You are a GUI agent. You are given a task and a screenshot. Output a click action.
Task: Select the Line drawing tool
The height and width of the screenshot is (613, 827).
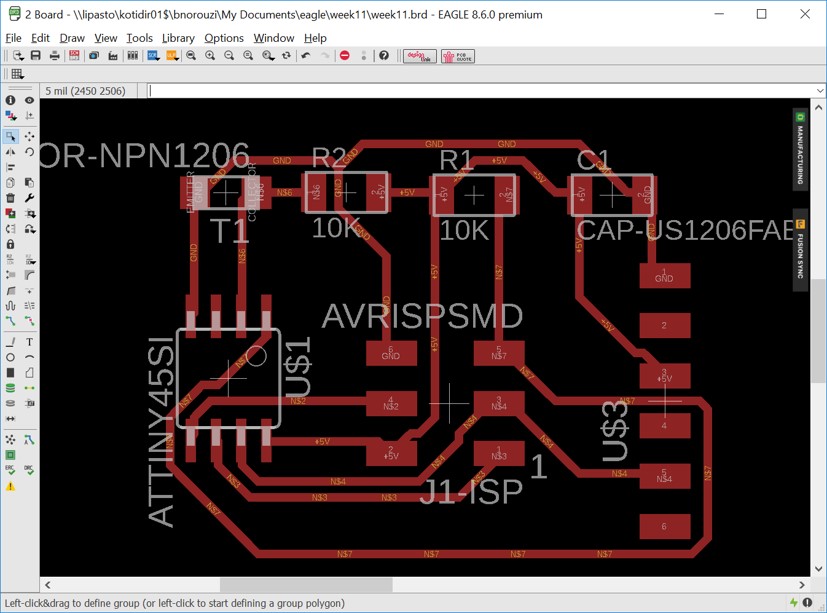point(11,342)
